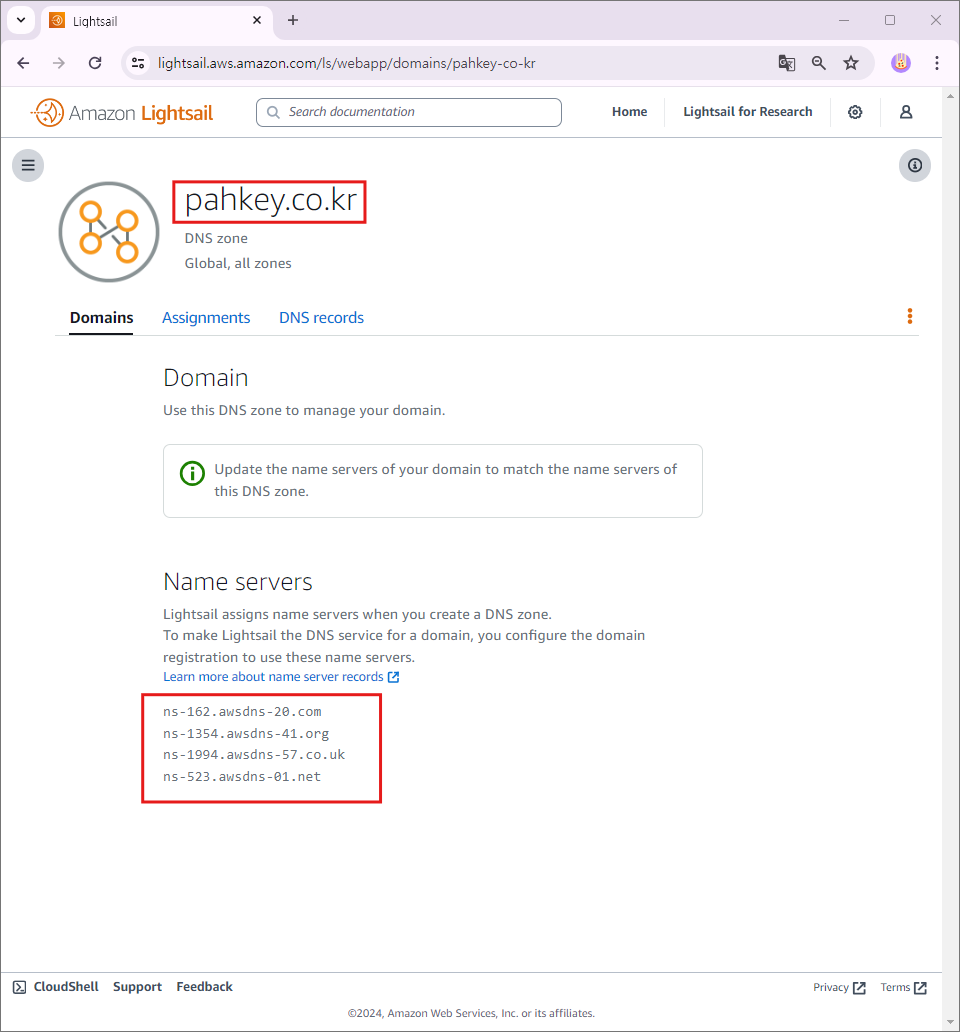Open the settings gear icon
Screen dimensions: 960x1032
[x=855, y=112]
